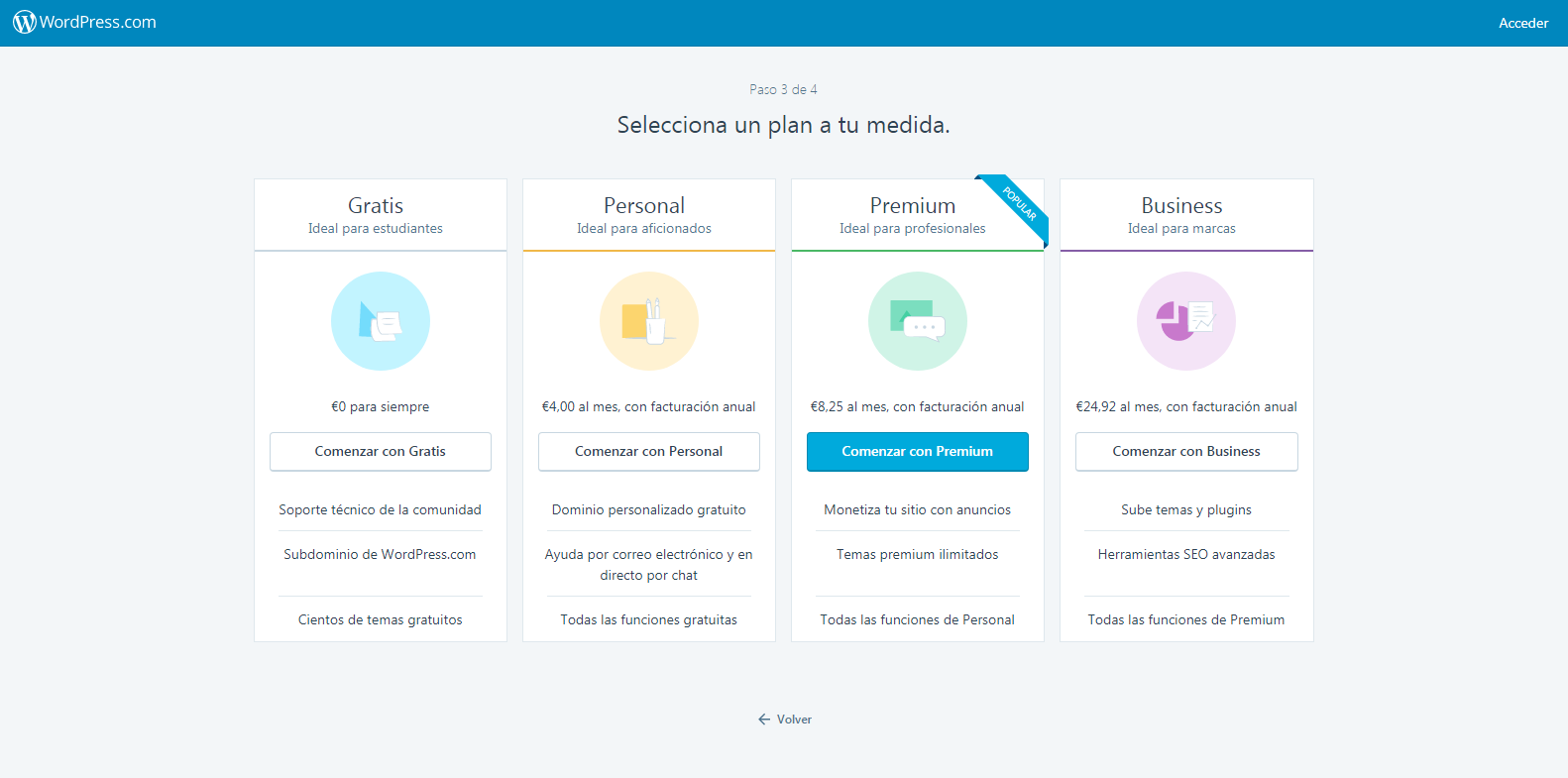Click the Business plan title
This screenshot has height=778, width=1568.
[x=1181, y=205]
